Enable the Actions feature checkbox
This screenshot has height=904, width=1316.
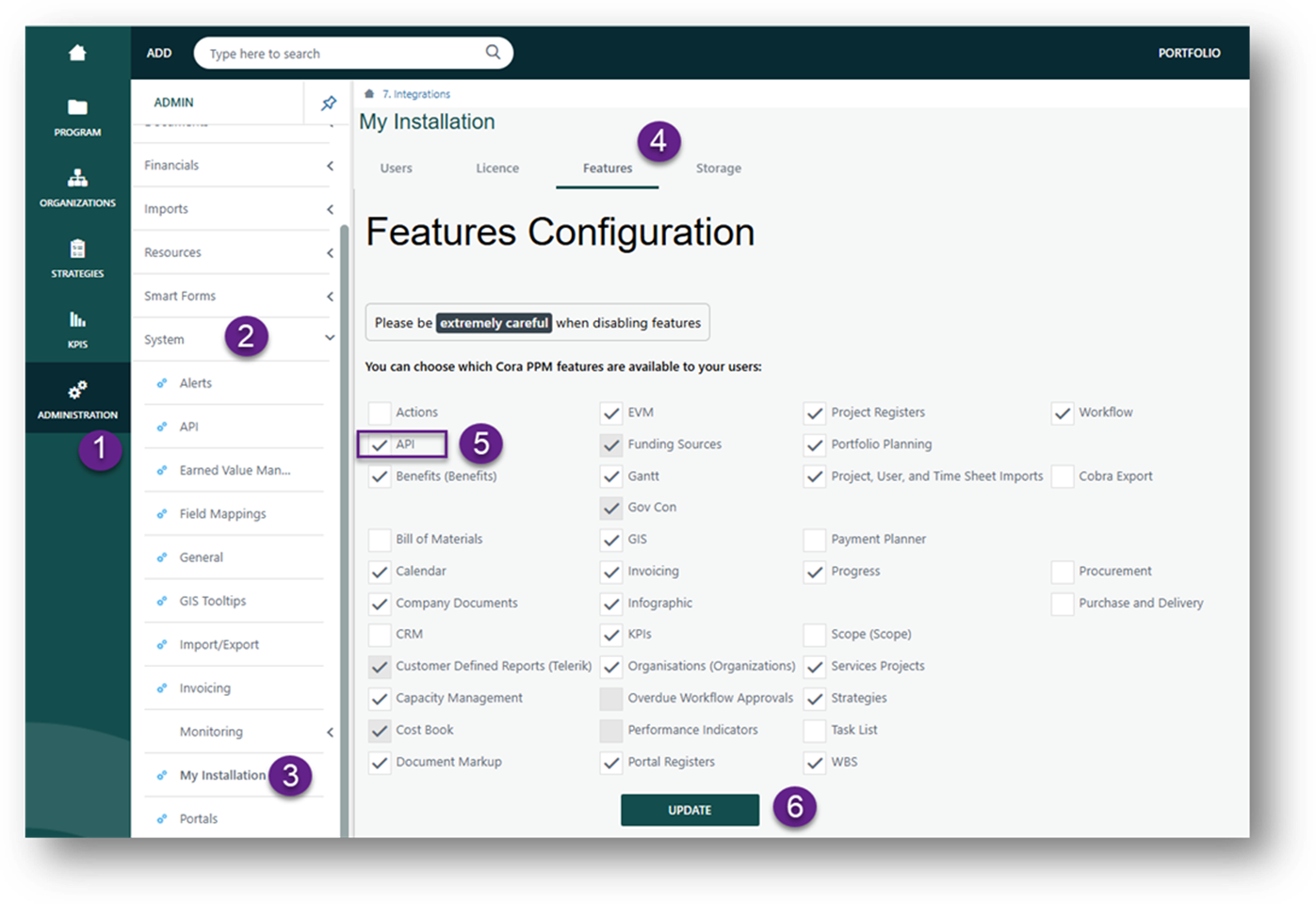coord(380,412)
